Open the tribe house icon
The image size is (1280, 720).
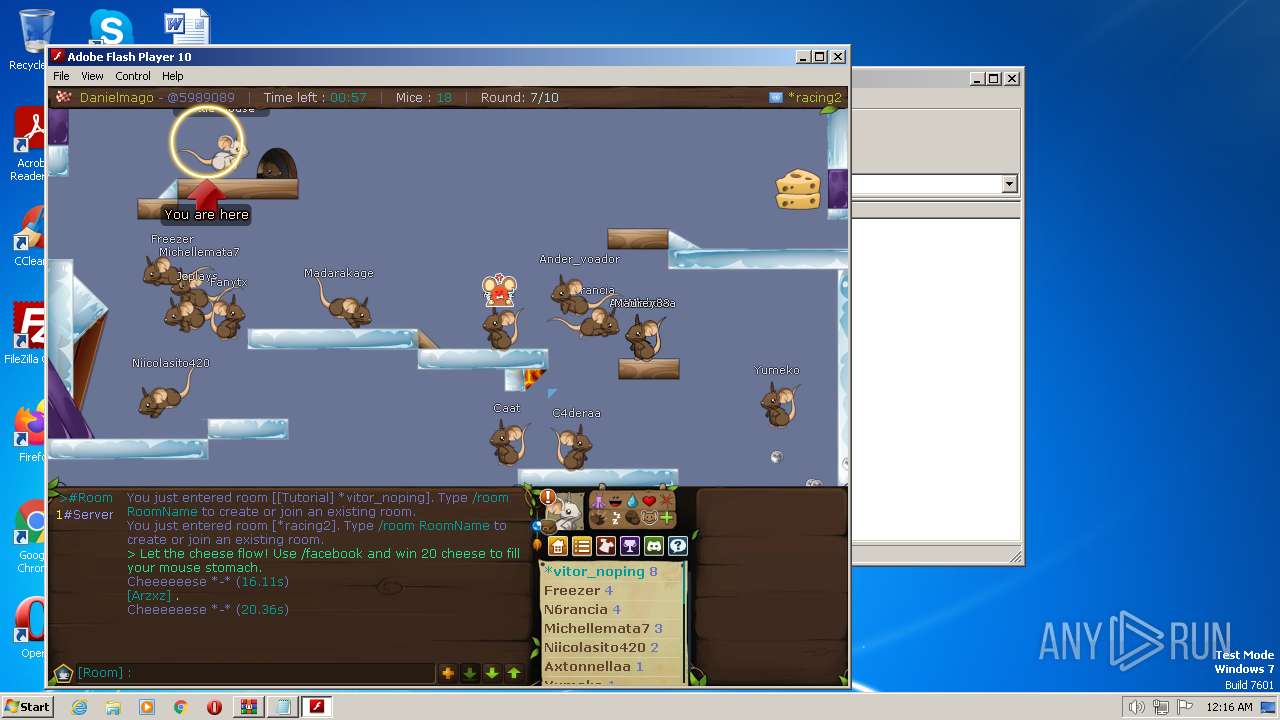click(558, 546)
